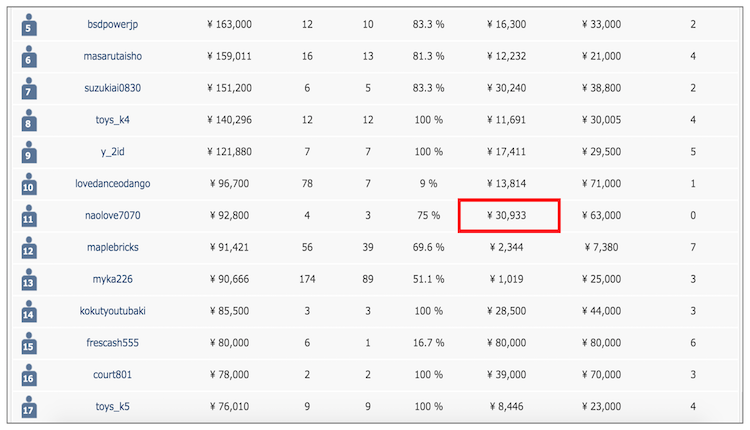Open the toys_k4 seller link
Viewport: 750px width, 430px height.
(112, 120)
